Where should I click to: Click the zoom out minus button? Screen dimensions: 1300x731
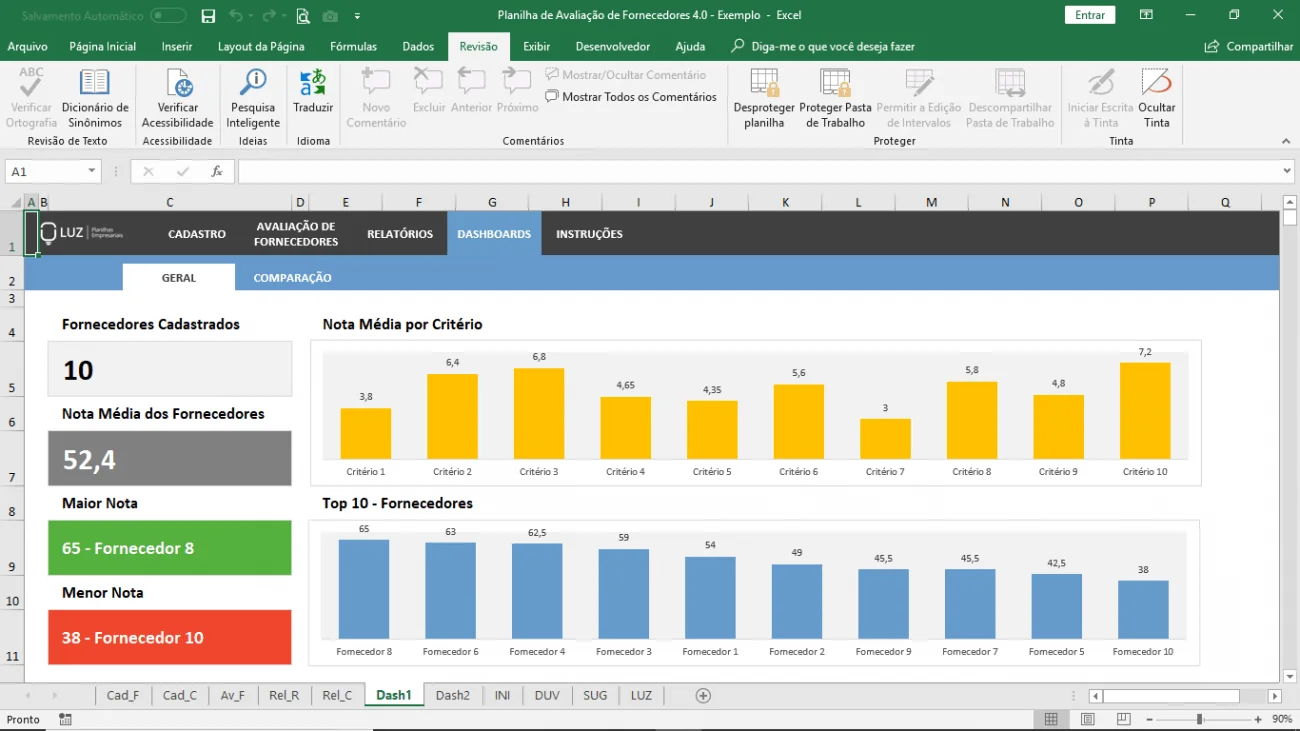pyautogui.click(x=1149, y=719)
